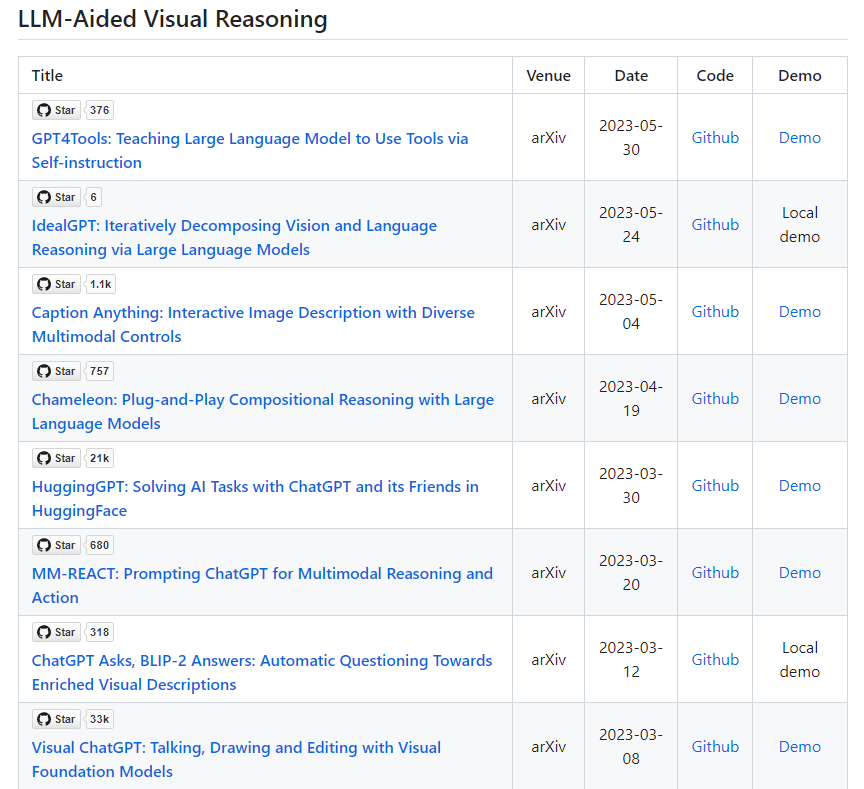
Task: Open the Github link for MM-REACT
Action: pyautogui.click(x=715, y=573)
